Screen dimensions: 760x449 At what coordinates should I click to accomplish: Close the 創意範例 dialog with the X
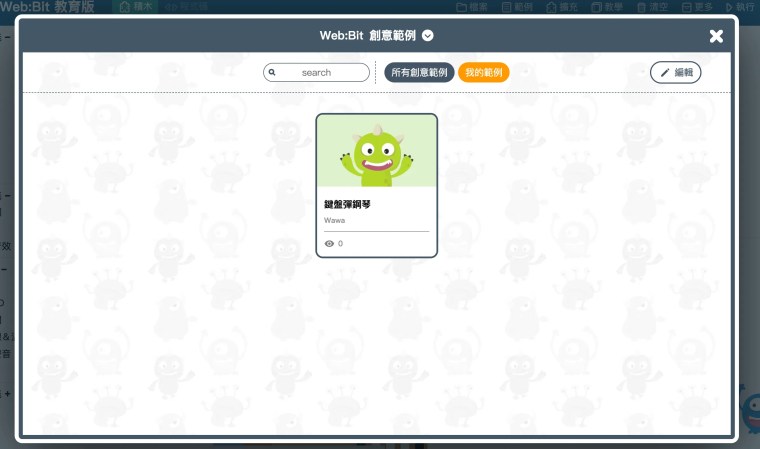pos(716,36)
